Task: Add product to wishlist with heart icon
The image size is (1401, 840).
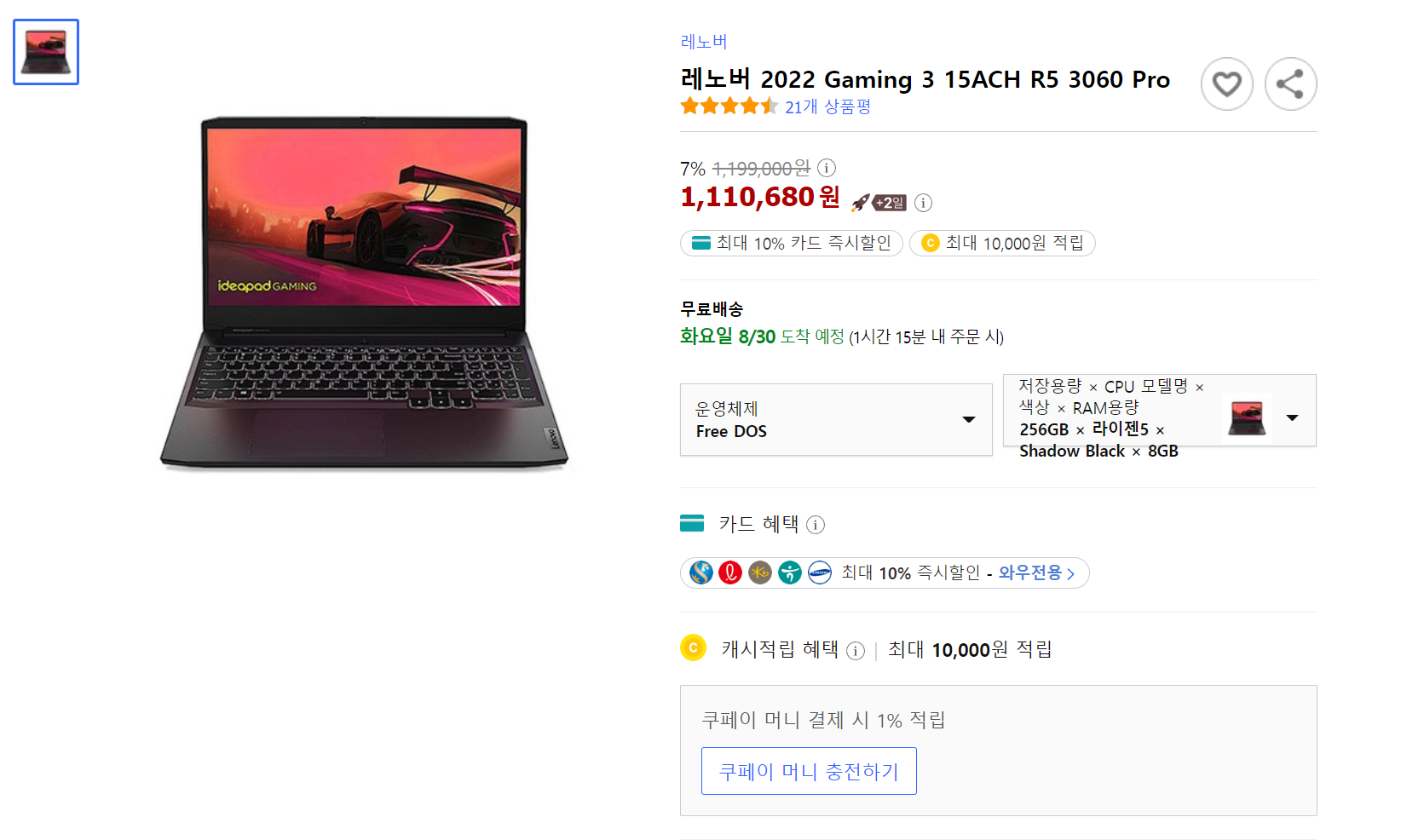Action: 1226,83
